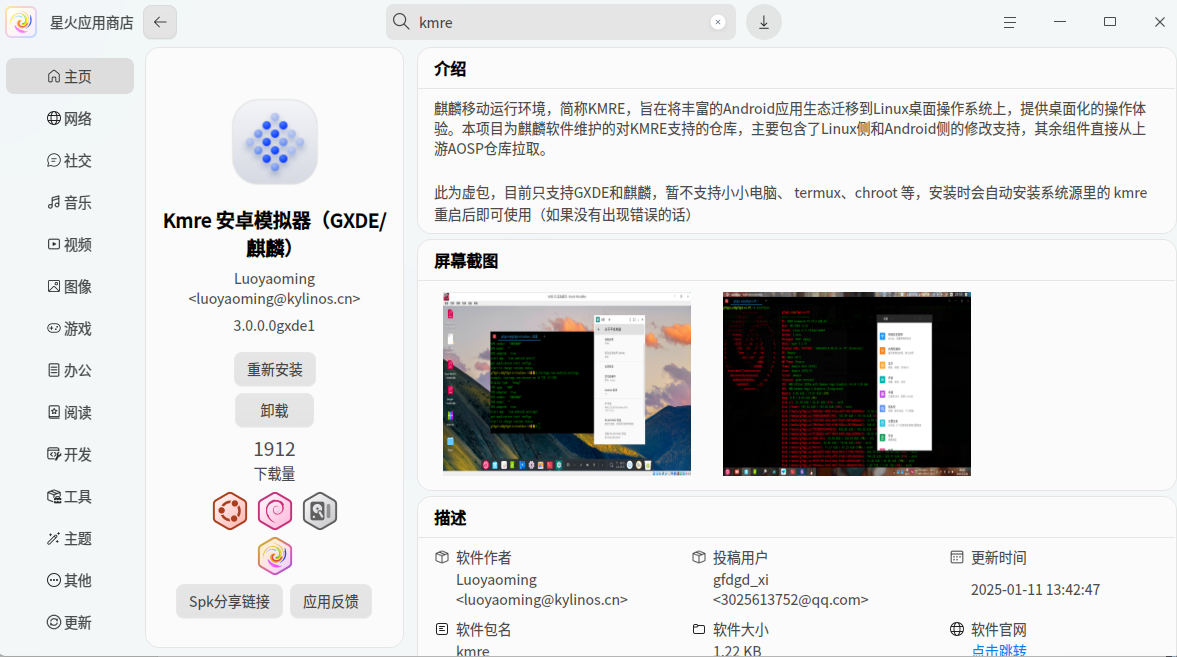Click the Debian swirl badge
This screenshot has width=1177, height=657.
point(275,511)
